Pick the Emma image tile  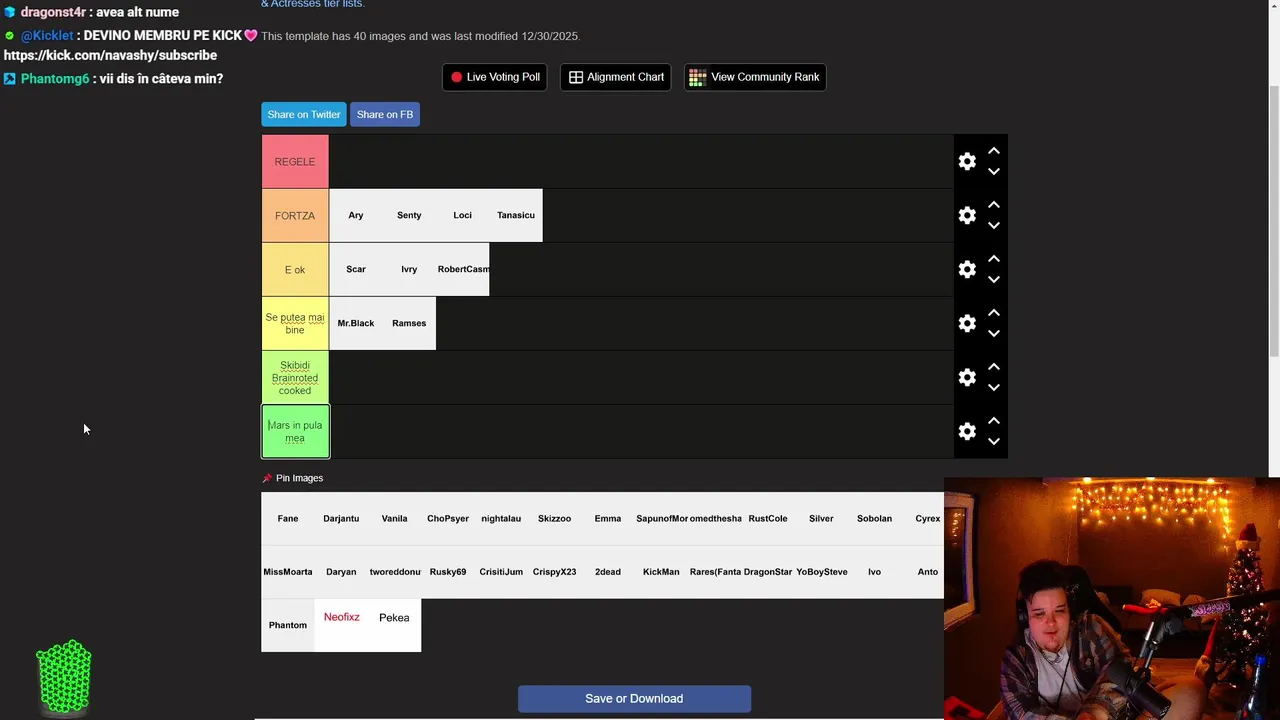click(608, 518)
